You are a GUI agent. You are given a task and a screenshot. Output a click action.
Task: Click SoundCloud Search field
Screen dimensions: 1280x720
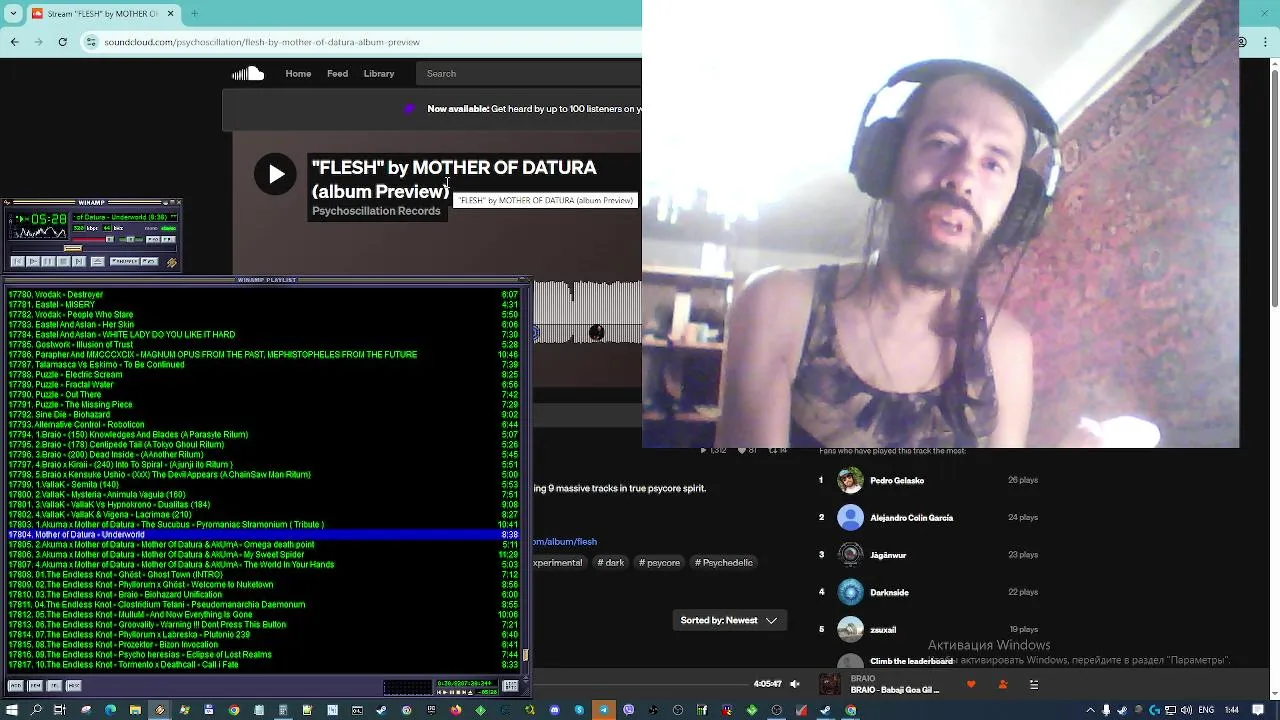[530, 73]
